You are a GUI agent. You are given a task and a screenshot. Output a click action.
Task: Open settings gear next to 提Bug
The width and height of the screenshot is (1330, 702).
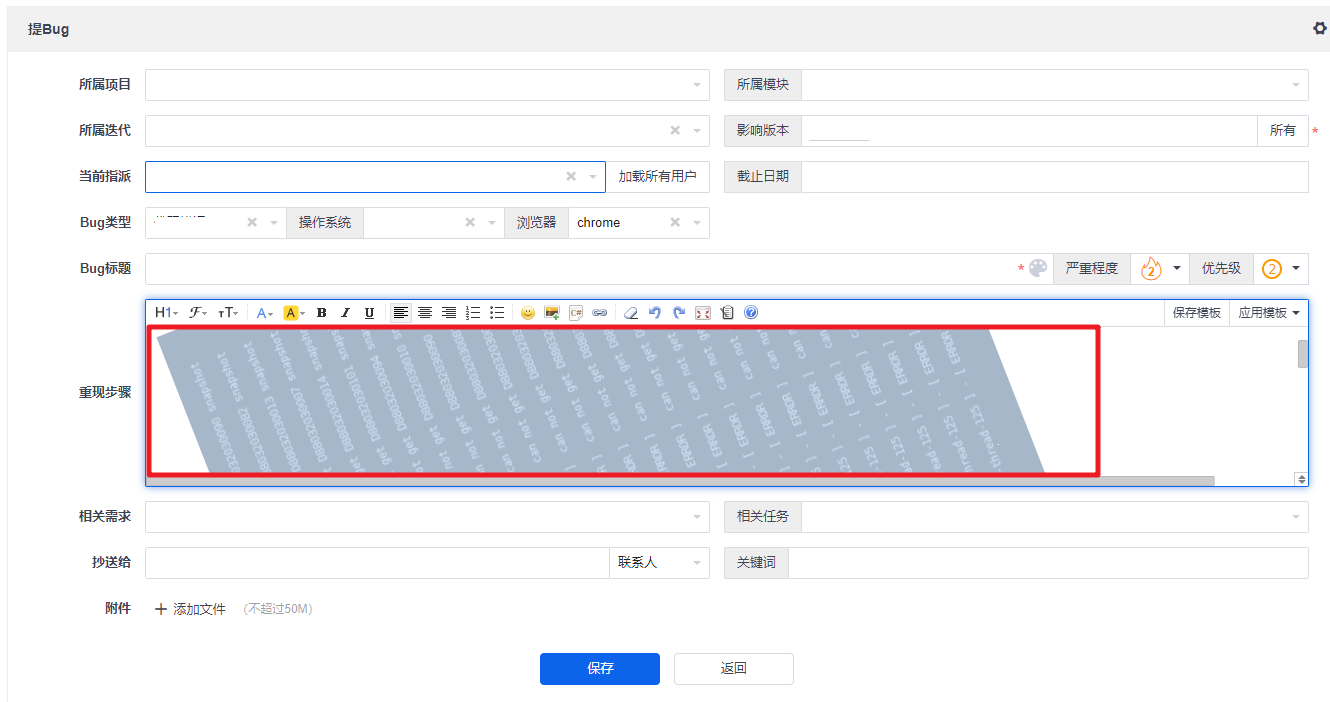(x=1319, y=29)
